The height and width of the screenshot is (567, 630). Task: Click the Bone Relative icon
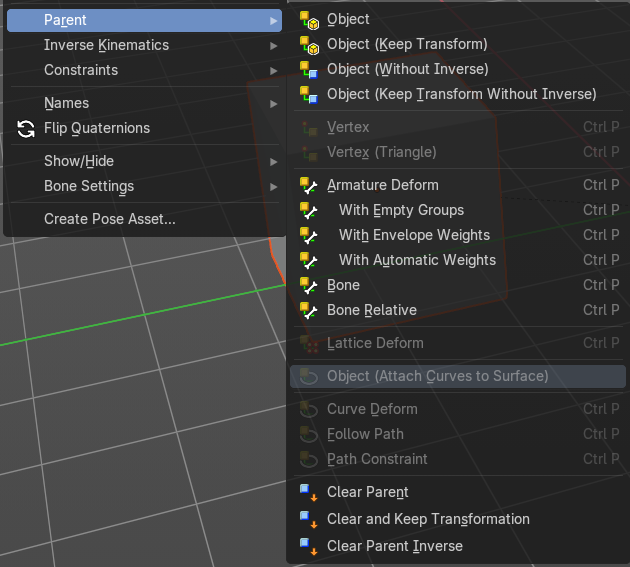tap(309, 310)
